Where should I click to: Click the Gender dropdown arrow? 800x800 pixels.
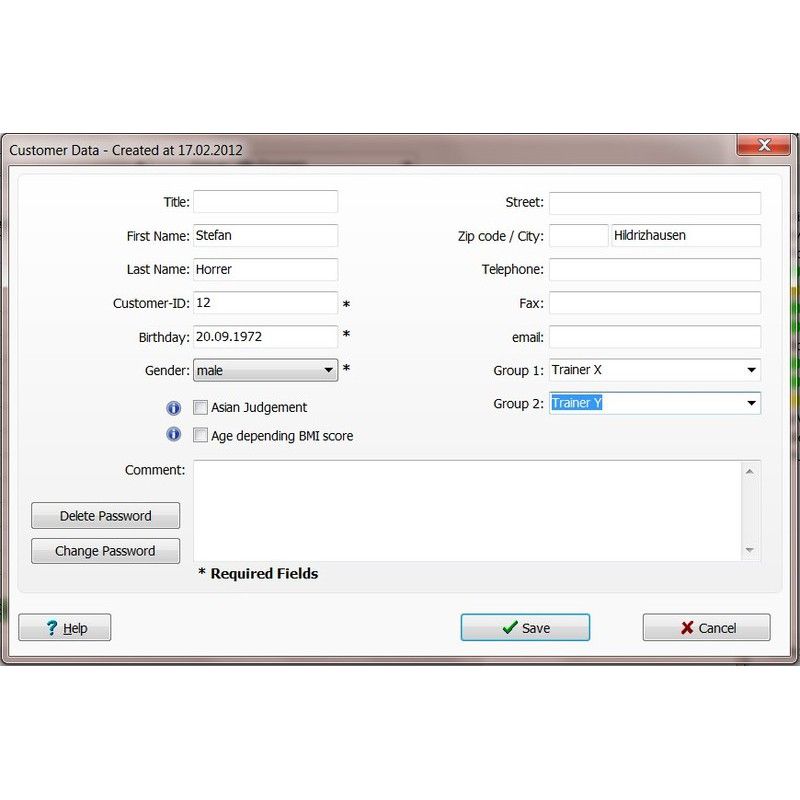329,370
